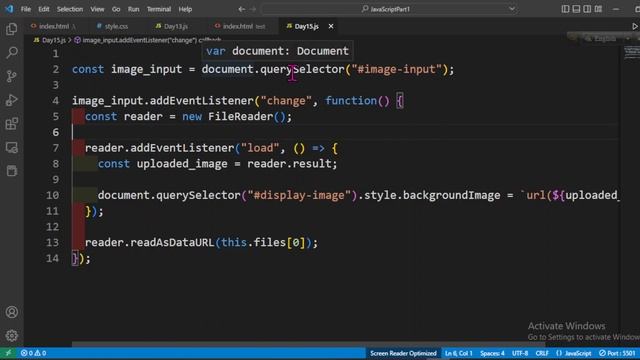Image resolution: width=640 pixels, height=360 pixels.
Task: Open the Terminal menu
Action: click(x=159, y=9)
